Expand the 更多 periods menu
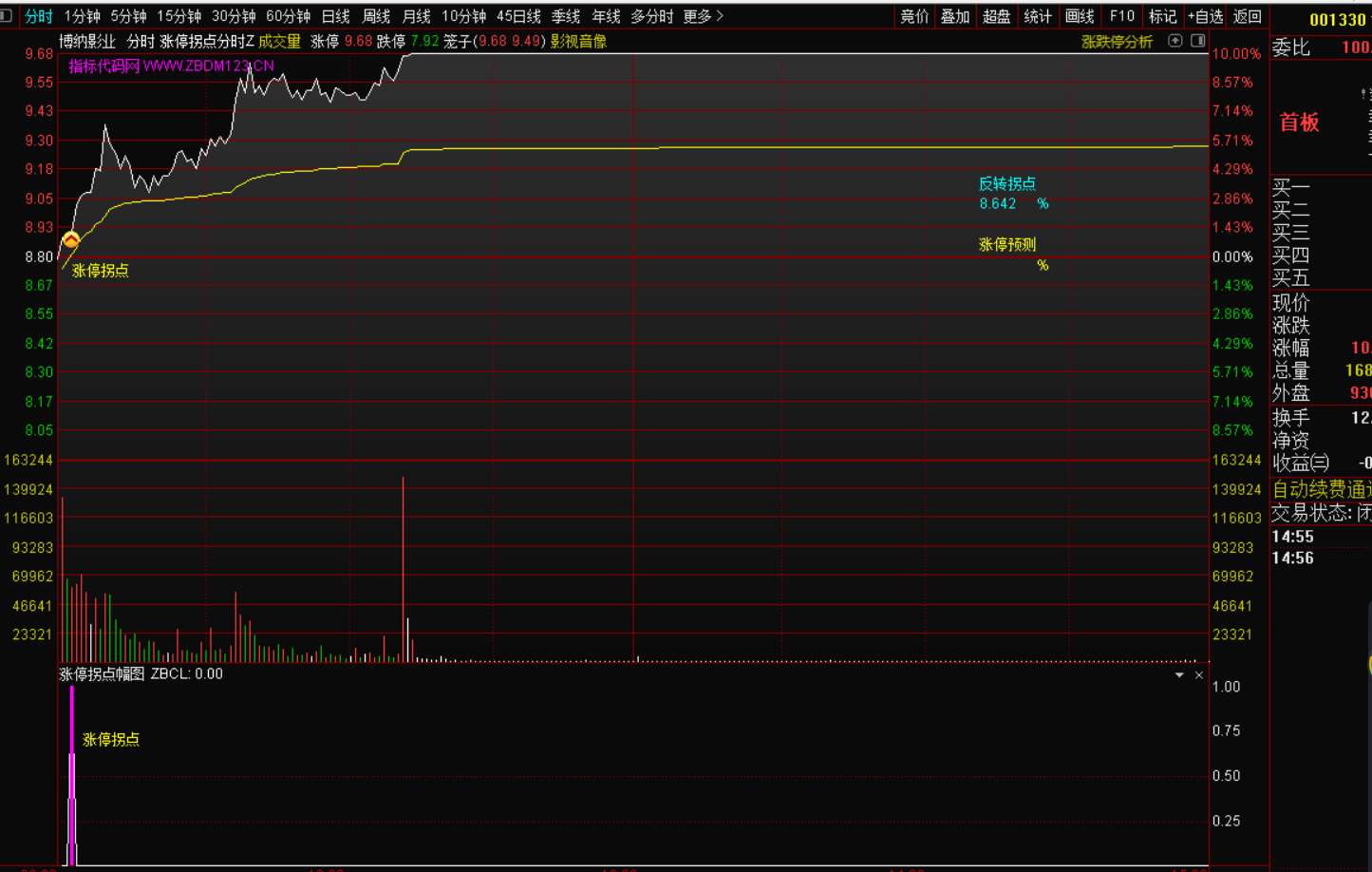Viewport: 1372px width, 872px height. coord(703,16)
